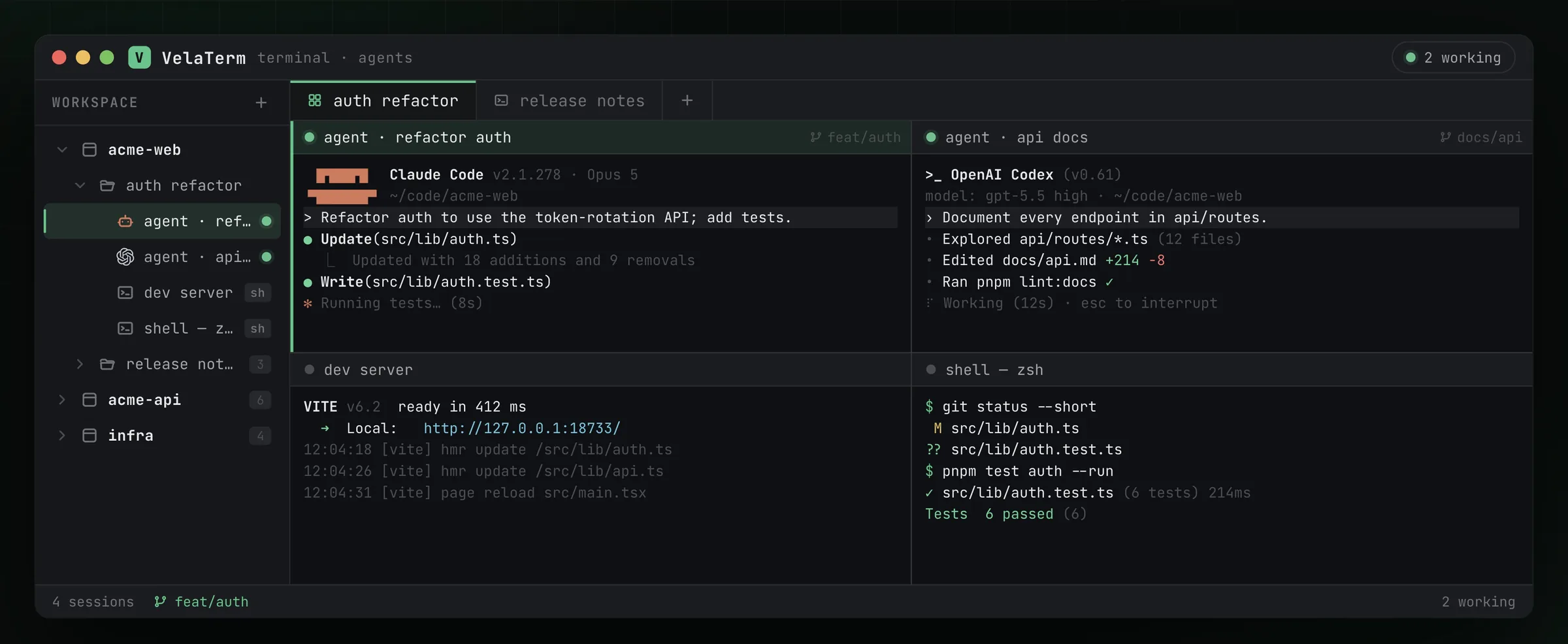Click the acme-web project box icon

[90, 150]
